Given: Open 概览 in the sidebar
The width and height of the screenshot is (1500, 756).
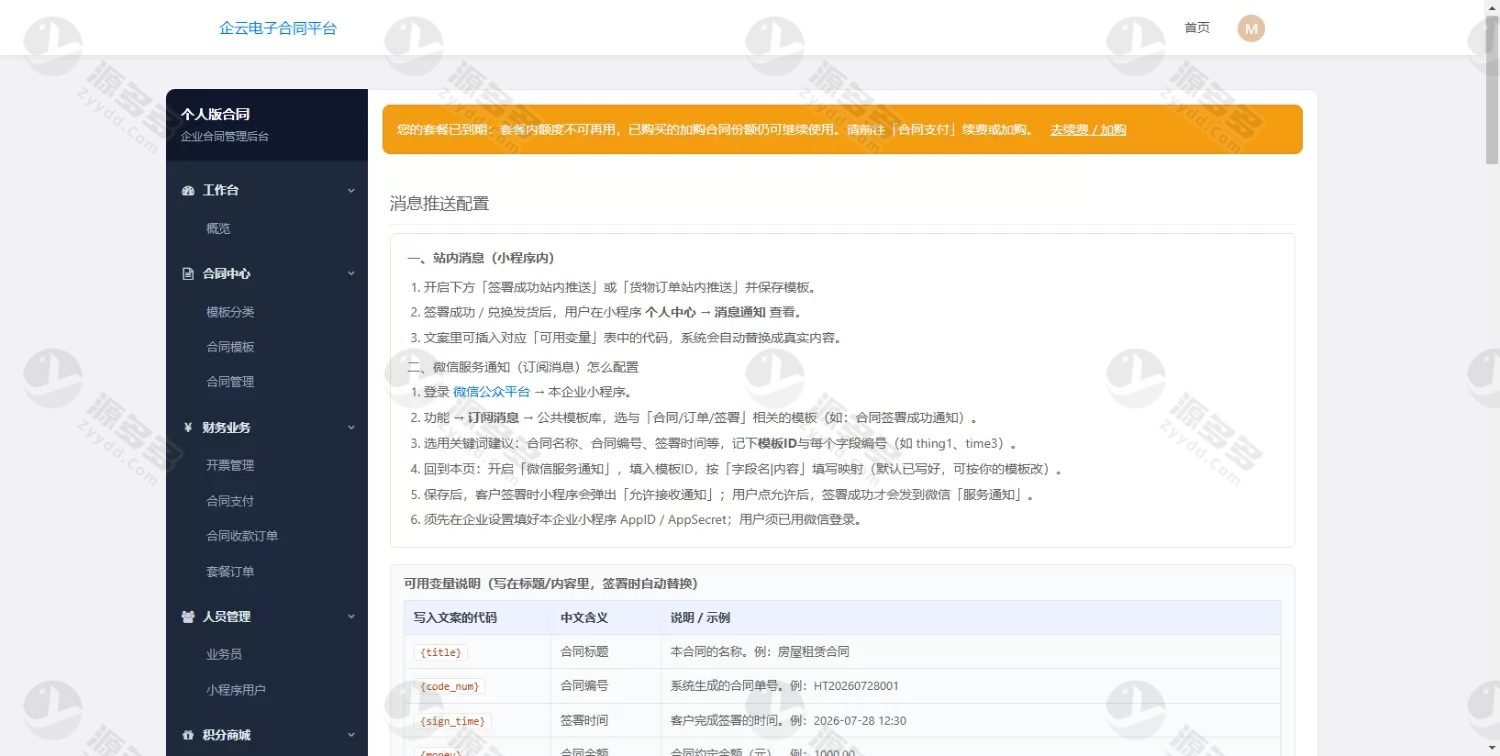Looking at the screenshot, I should tap(218, 228).
